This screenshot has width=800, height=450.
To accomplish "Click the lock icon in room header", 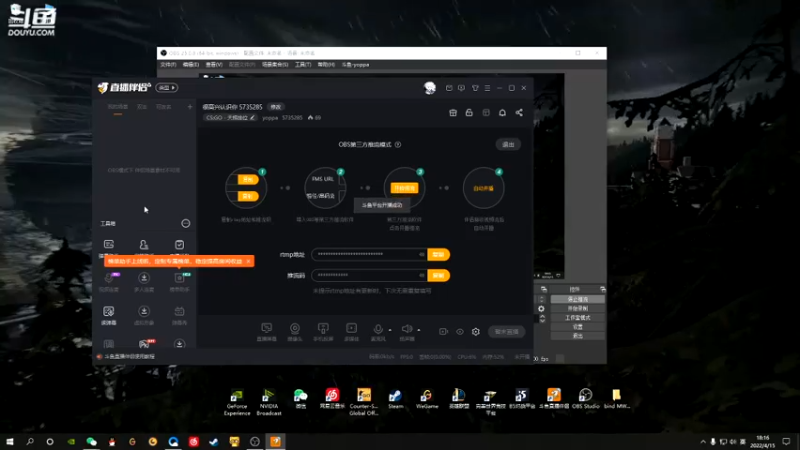I will tap(469, 113).
